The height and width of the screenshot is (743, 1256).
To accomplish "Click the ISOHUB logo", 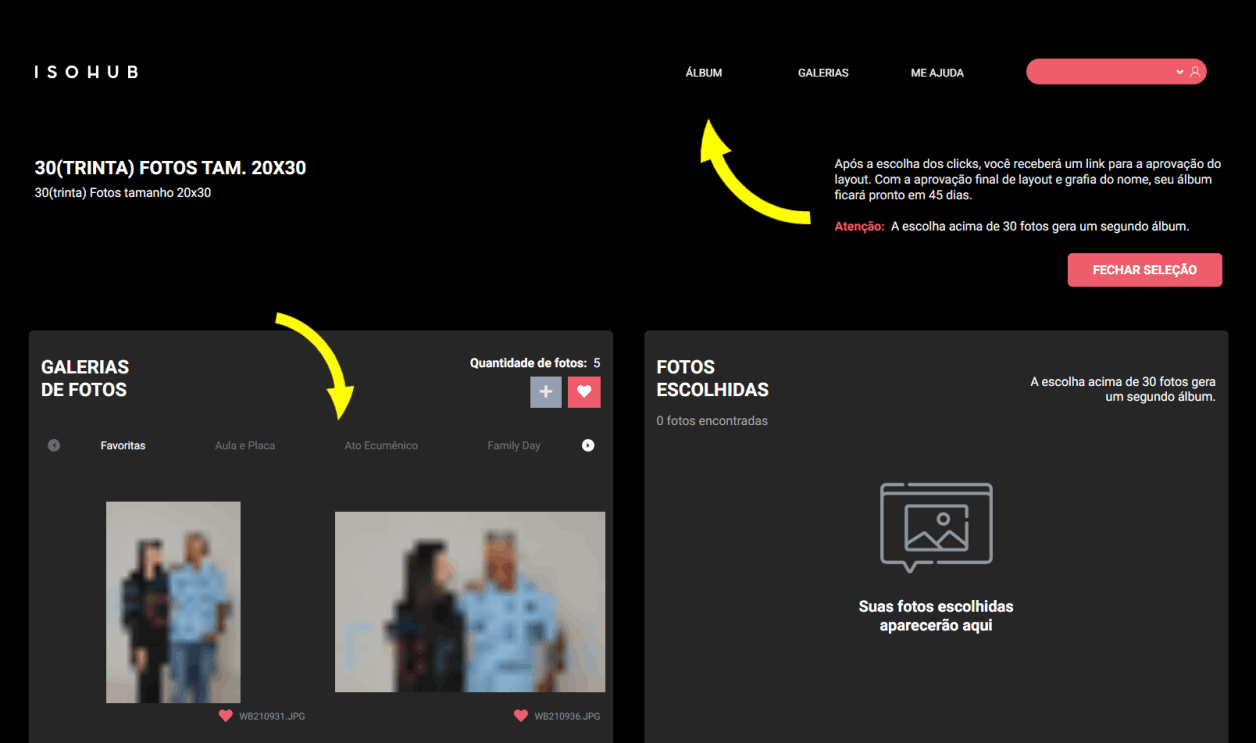I will (86, 72).
